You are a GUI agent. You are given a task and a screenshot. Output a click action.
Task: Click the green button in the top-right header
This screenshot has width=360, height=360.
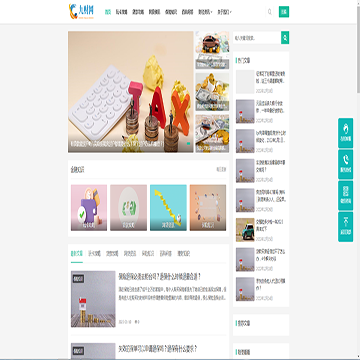[x=284, y=12]
